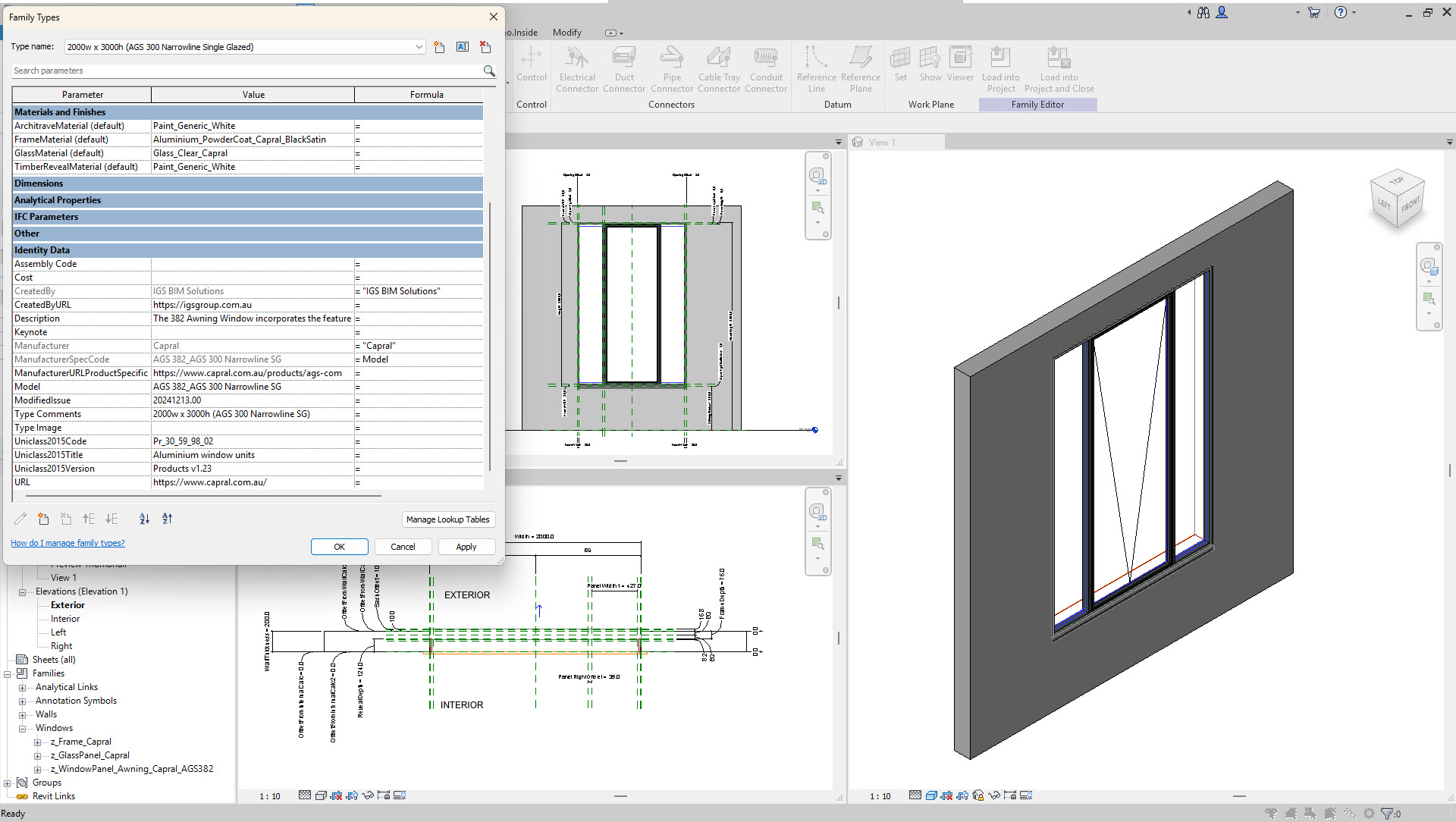1456x822 pixels.
Task: Open 'How do I manage family types?' link
Action: [x=67, y=543]
